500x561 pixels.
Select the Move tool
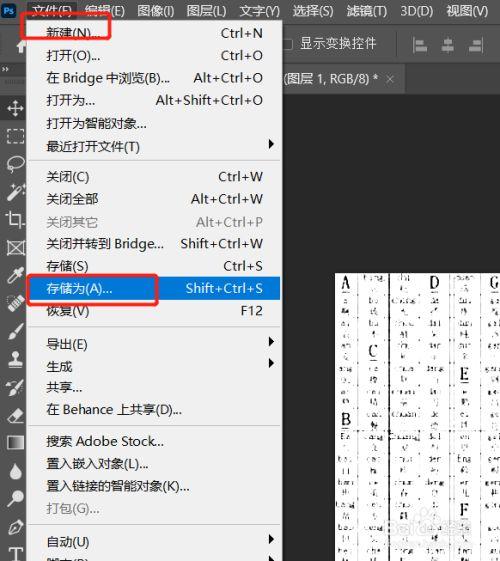pos(15,108)
